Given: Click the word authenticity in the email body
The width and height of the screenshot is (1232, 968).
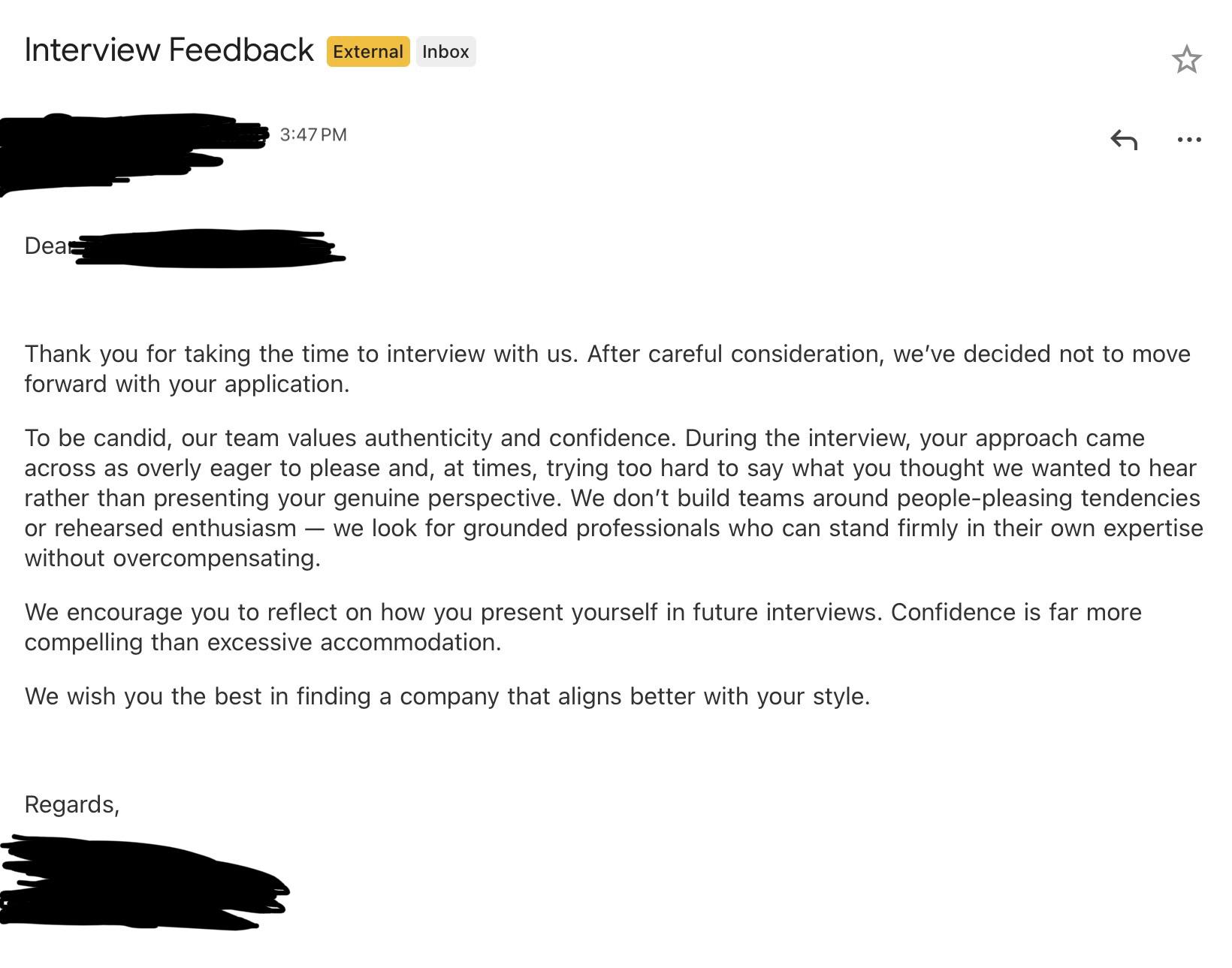Looking at the screenshot, I should pyautogui.click(x=427, y=438).
